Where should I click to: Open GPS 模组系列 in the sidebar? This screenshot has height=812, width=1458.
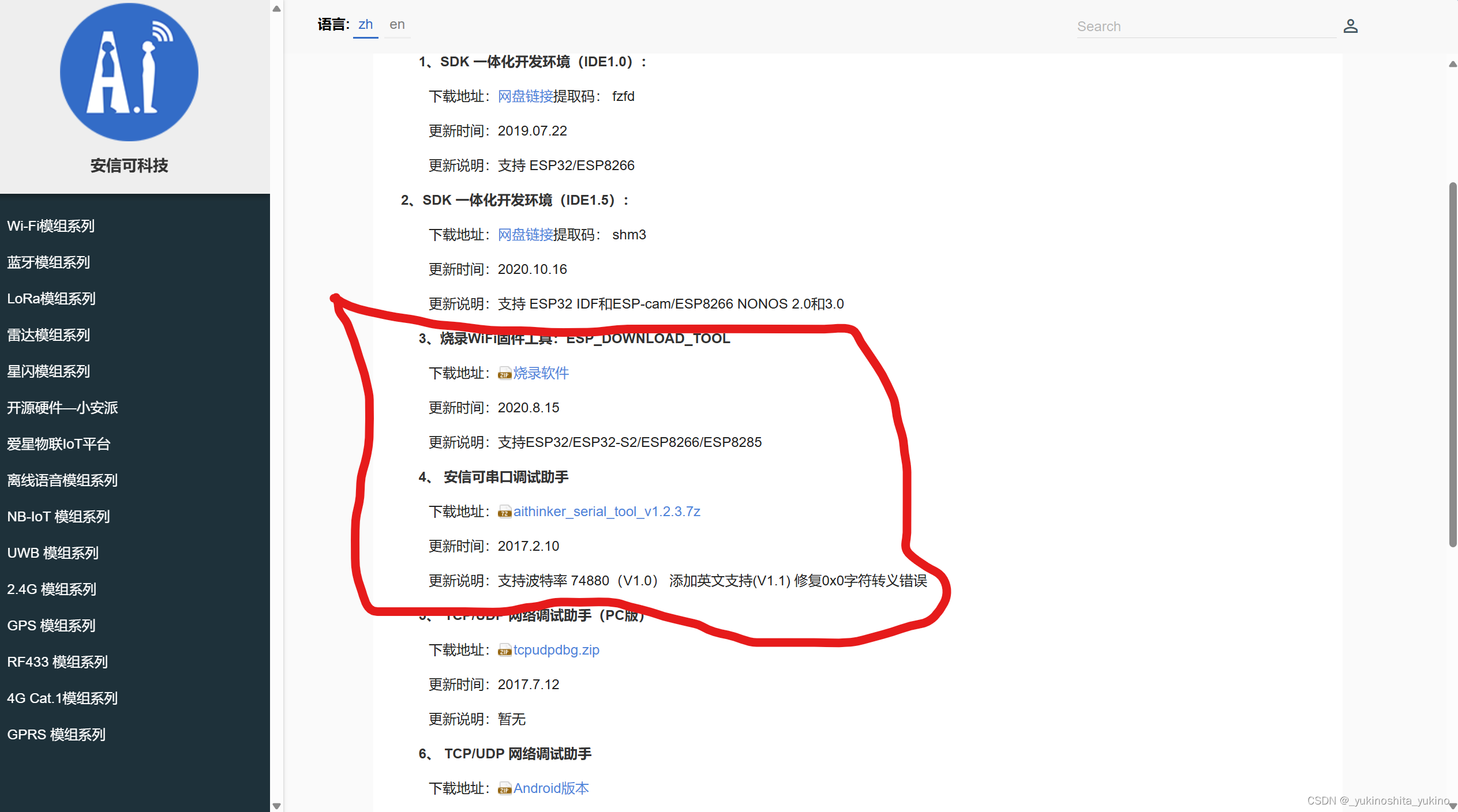51,626
